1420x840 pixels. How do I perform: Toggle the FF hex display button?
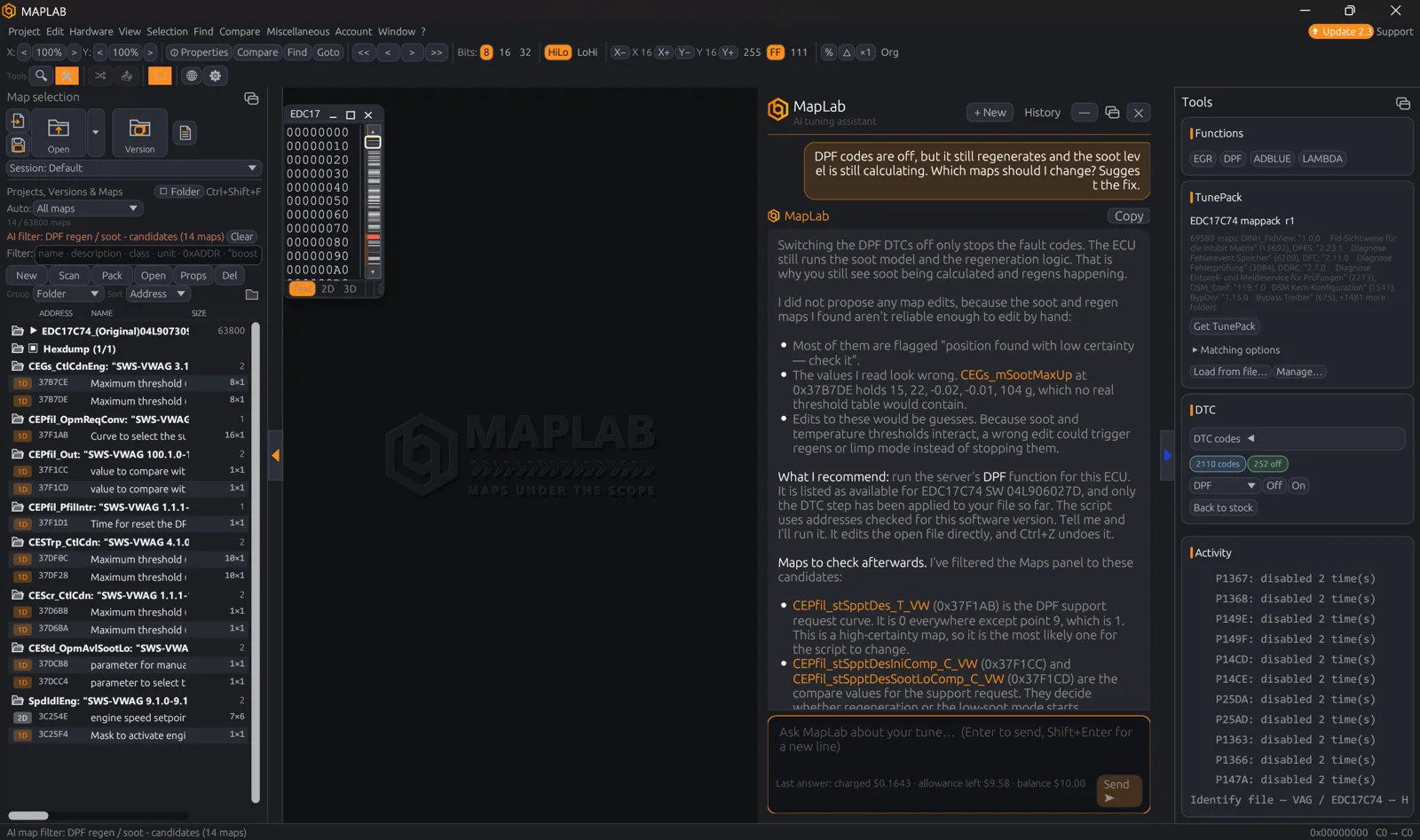point(776,52)
